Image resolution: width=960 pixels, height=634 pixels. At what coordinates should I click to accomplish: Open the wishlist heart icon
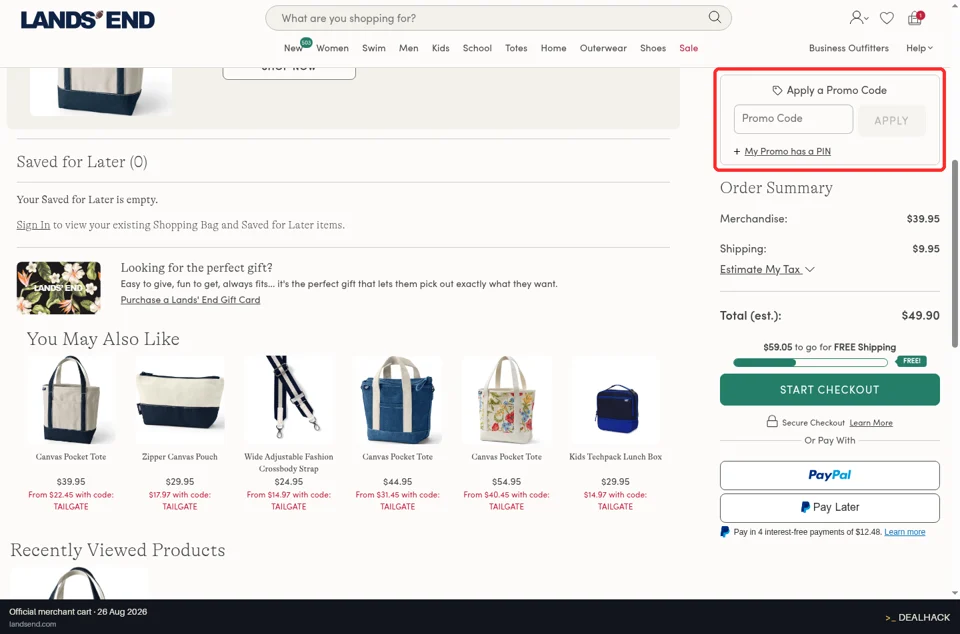[887, 18]
